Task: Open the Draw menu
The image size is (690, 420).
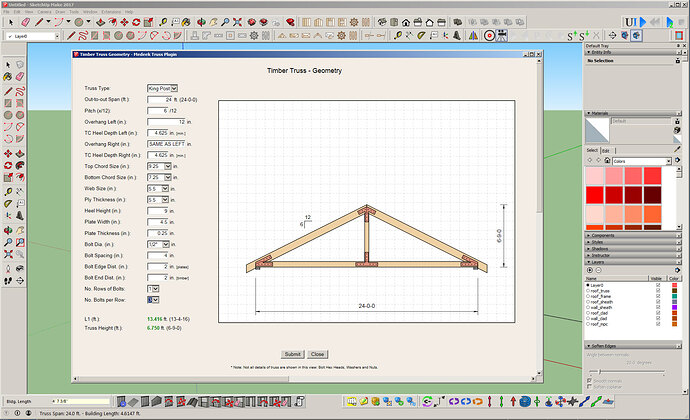Action: [x=60, y=12]
